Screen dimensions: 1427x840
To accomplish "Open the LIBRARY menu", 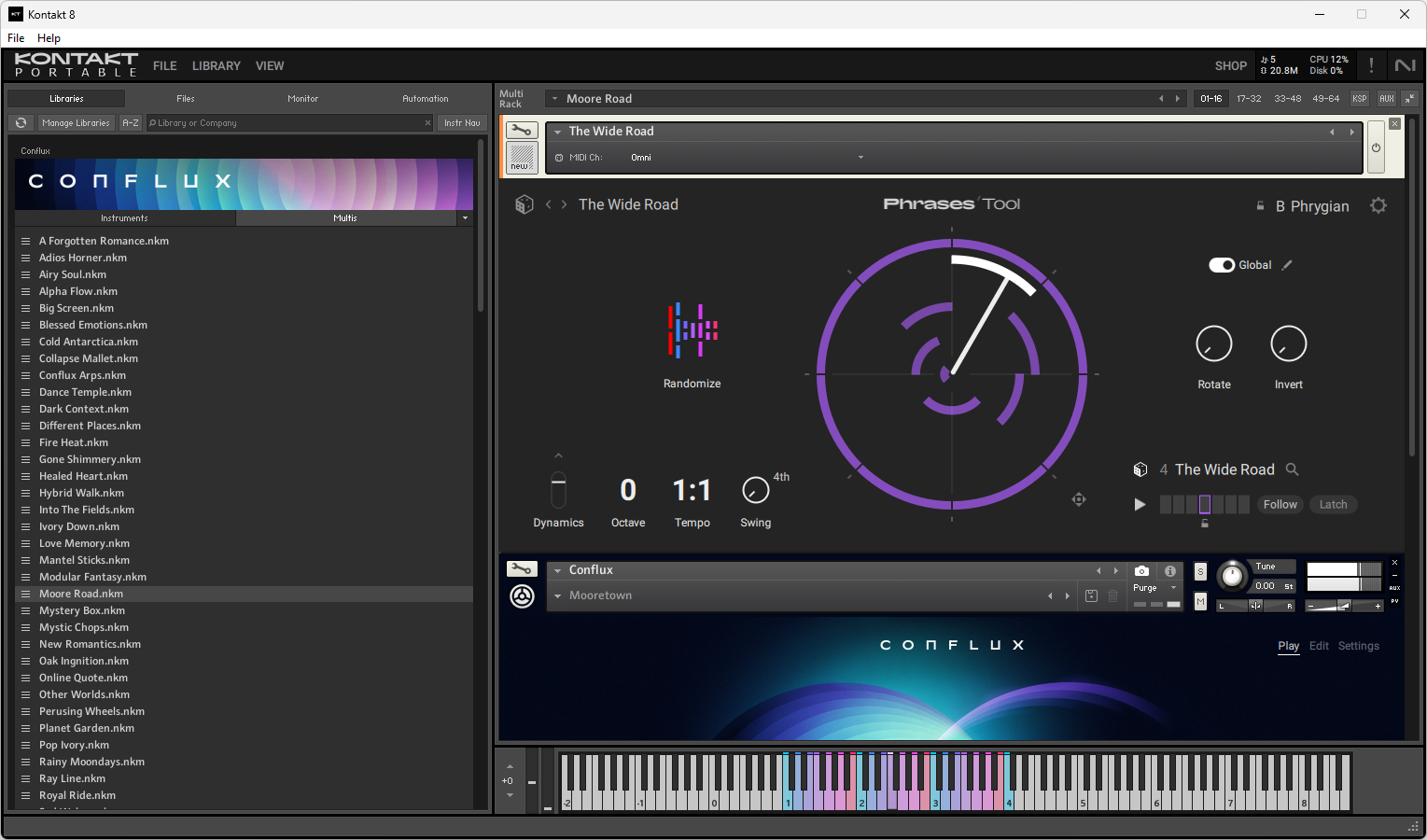I will pos(217,66).
